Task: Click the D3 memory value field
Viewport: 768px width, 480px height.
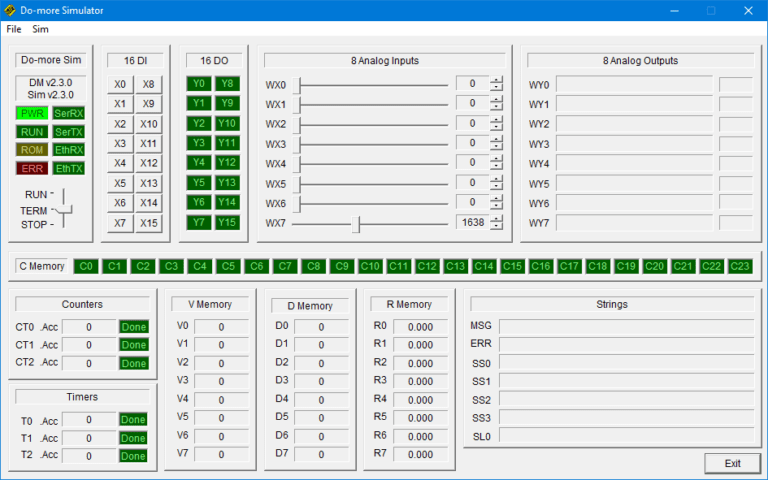Action: 321,382
